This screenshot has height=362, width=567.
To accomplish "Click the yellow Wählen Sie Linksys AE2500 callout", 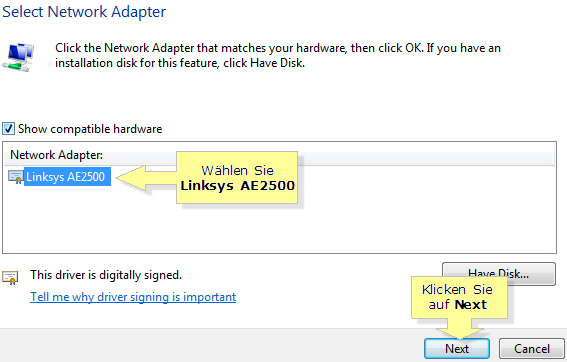I will tap(237, 178).
